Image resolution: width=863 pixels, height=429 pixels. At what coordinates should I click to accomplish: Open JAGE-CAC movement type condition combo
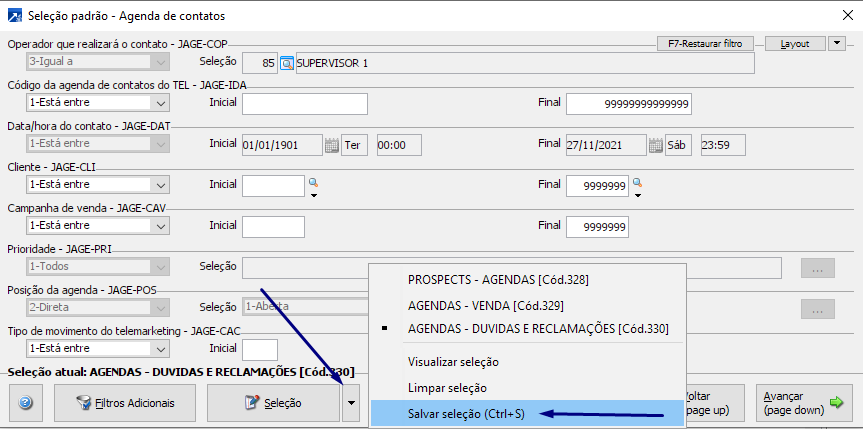[x=98, y=349]
